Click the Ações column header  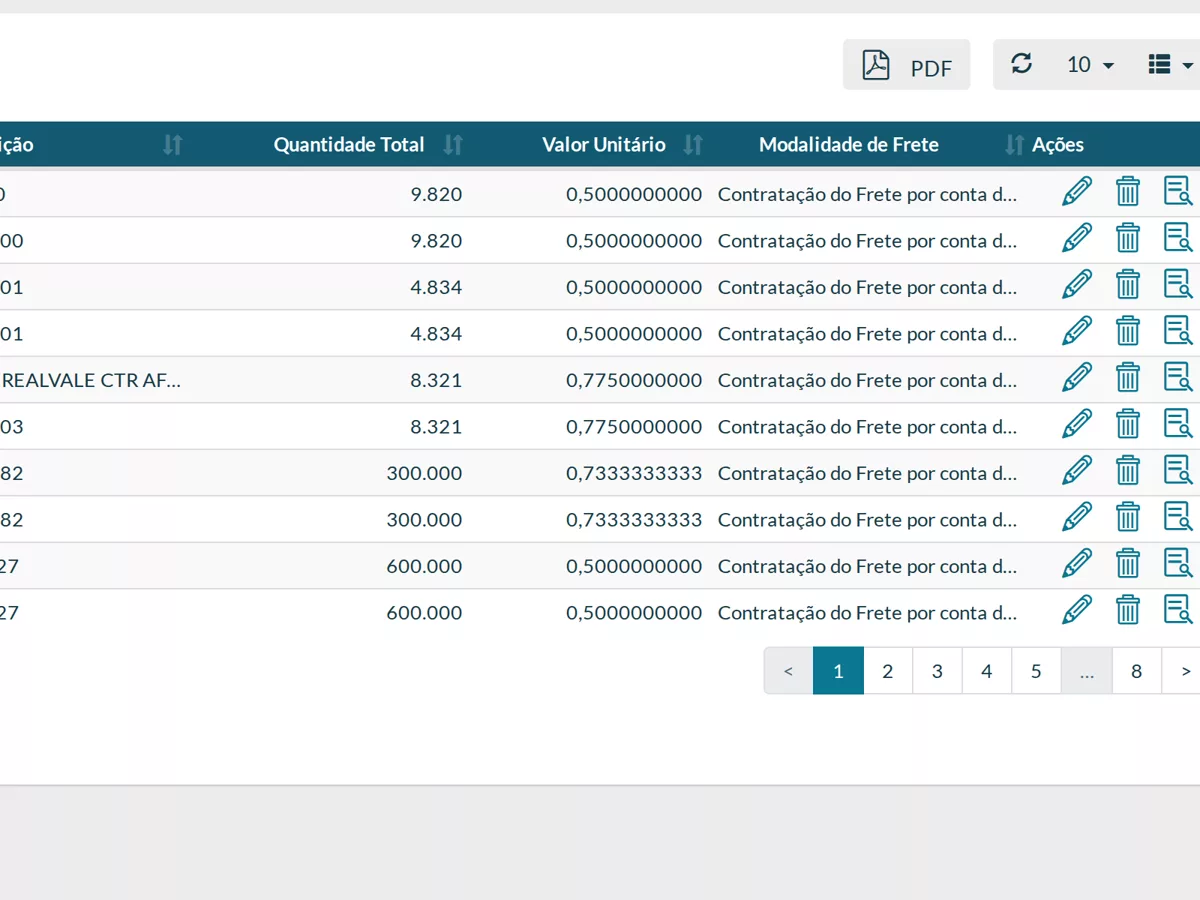(x=1058, y=145)
